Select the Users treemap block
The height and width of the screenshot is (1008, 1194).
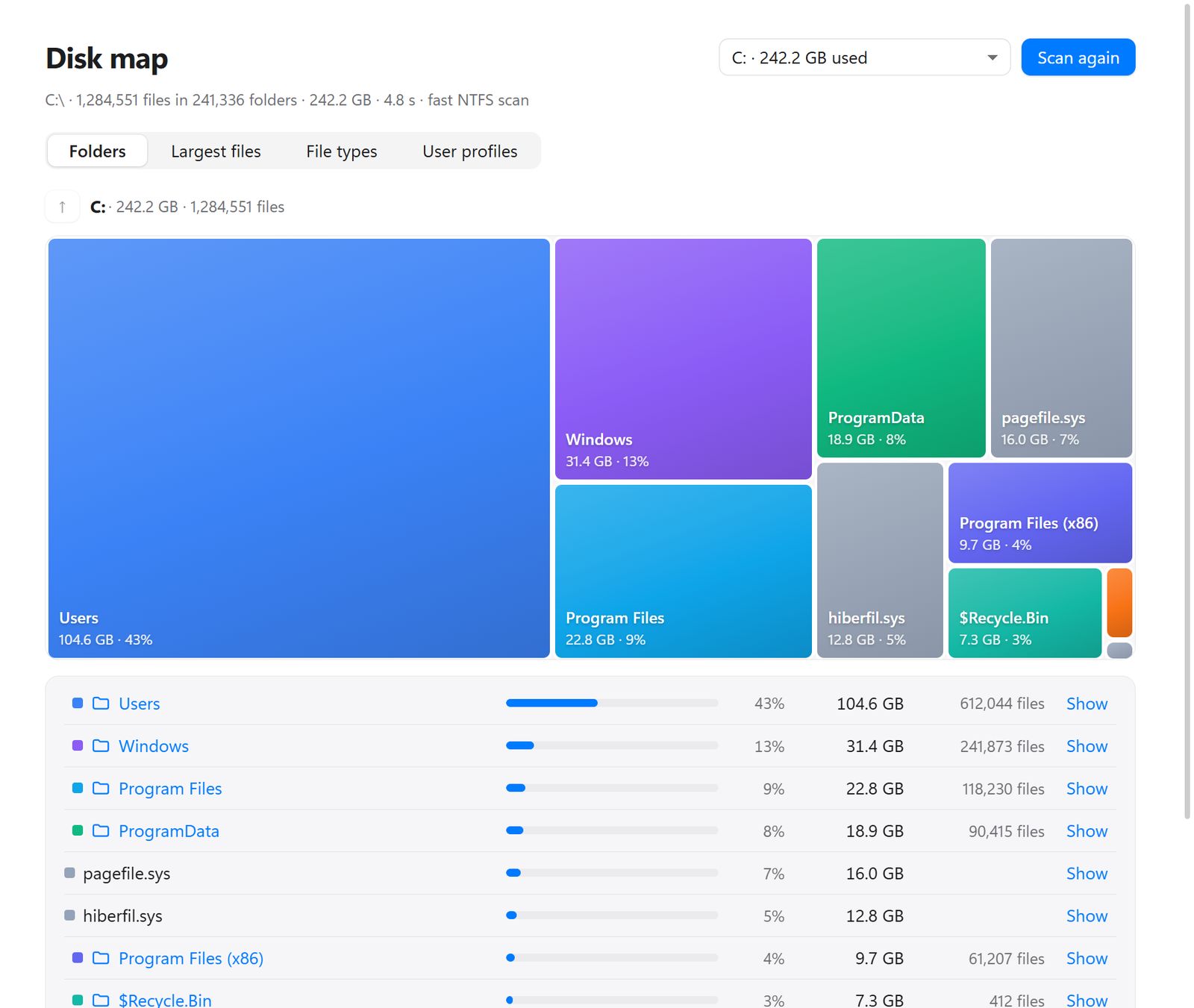(299, 448)
